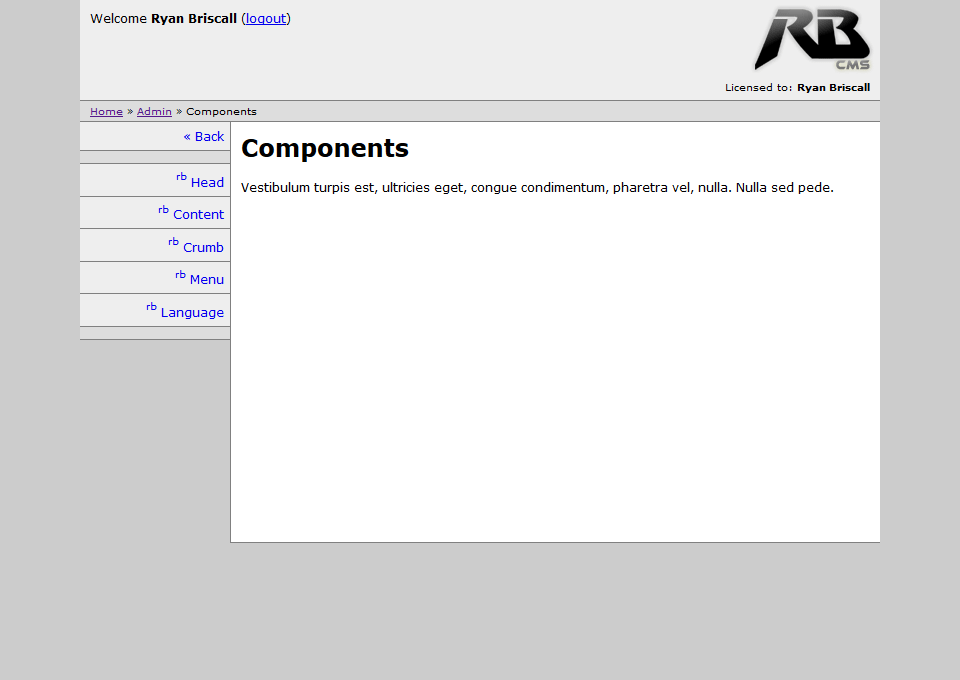This screenshot has width=960, height=680.
Task: Click the rb superscript icon beside Language
Action: [151, 307]
